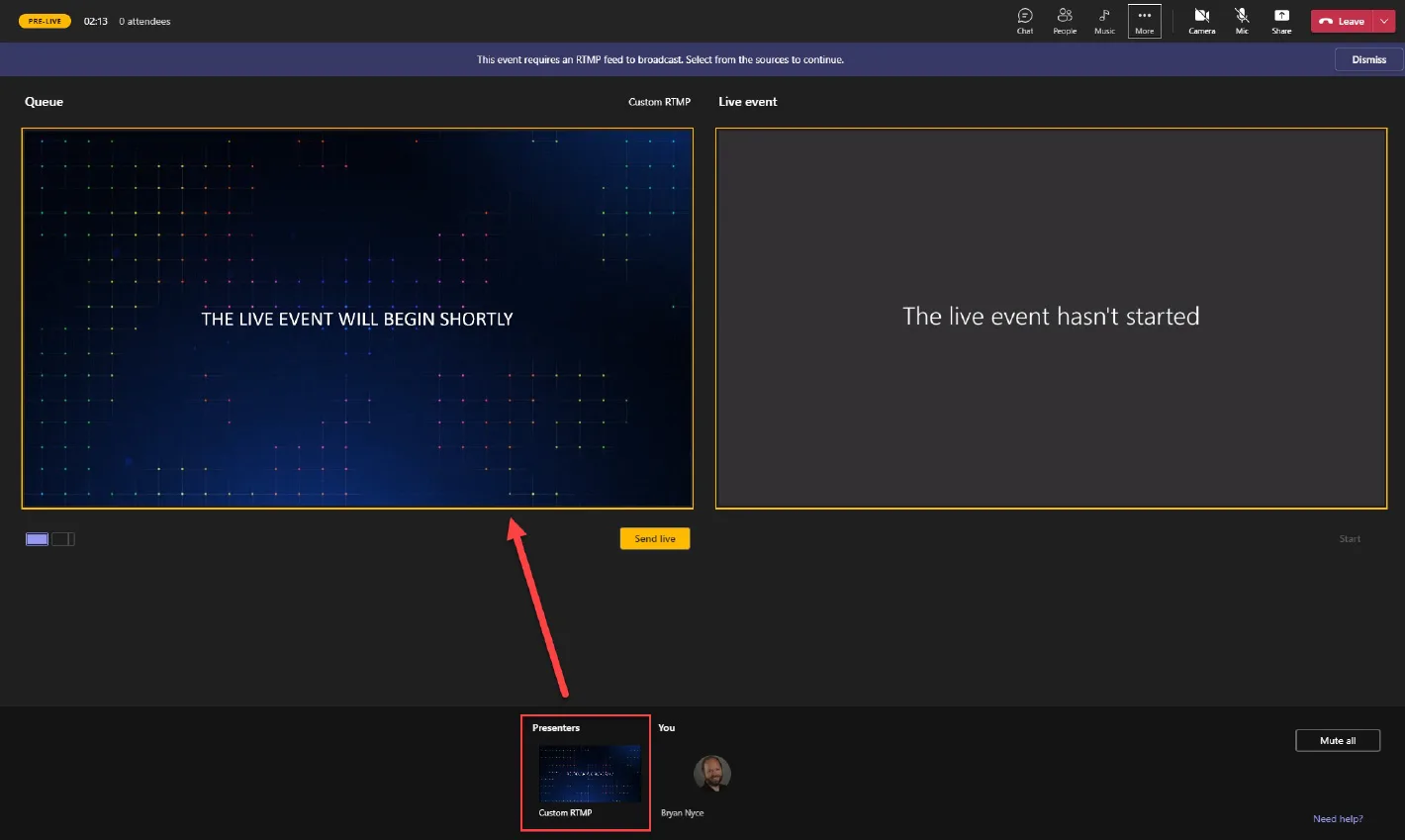Click the Live event heading

[748, 102]
